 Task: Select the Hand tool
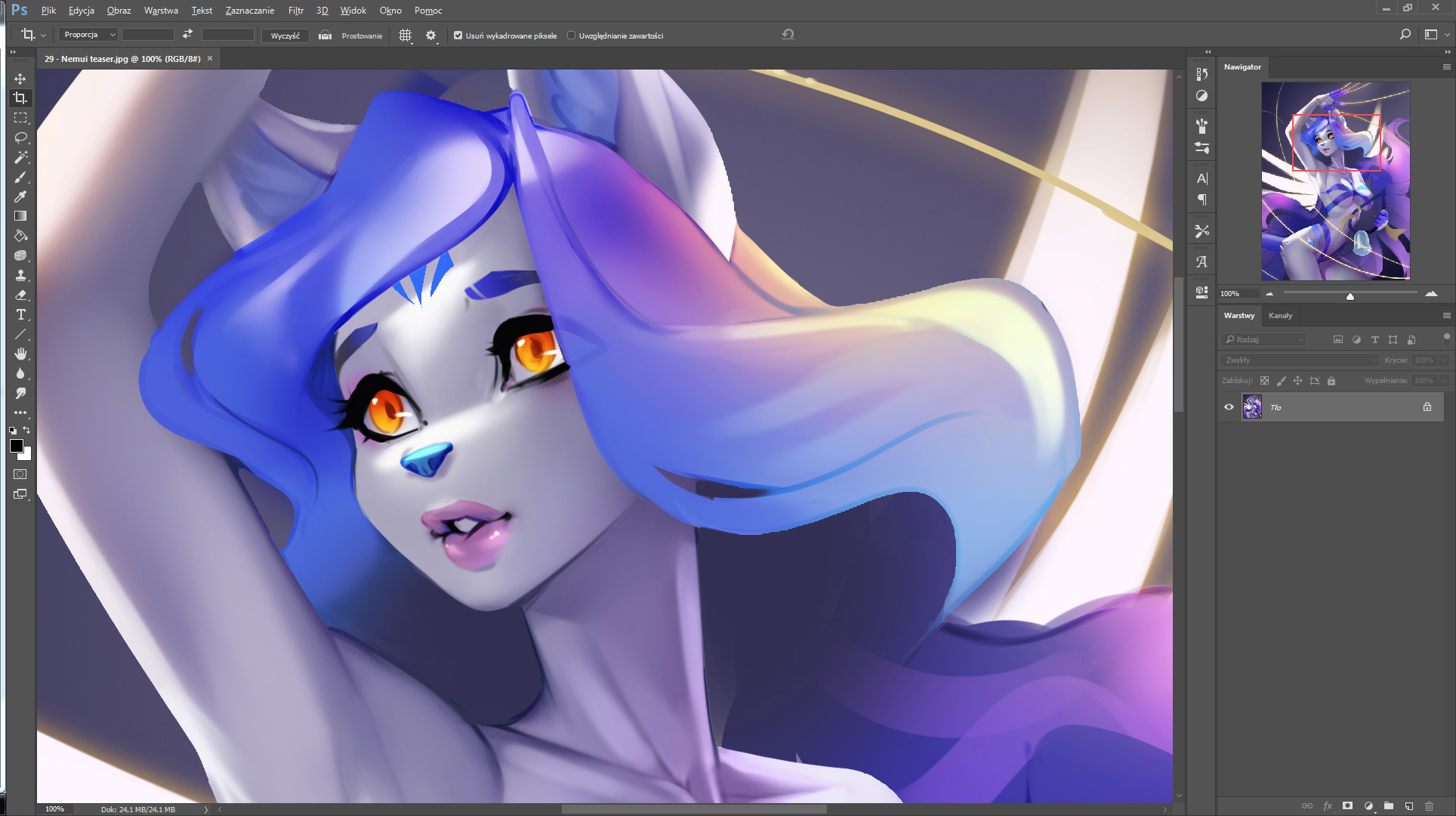pyautogui.click(x=20, y=354)
